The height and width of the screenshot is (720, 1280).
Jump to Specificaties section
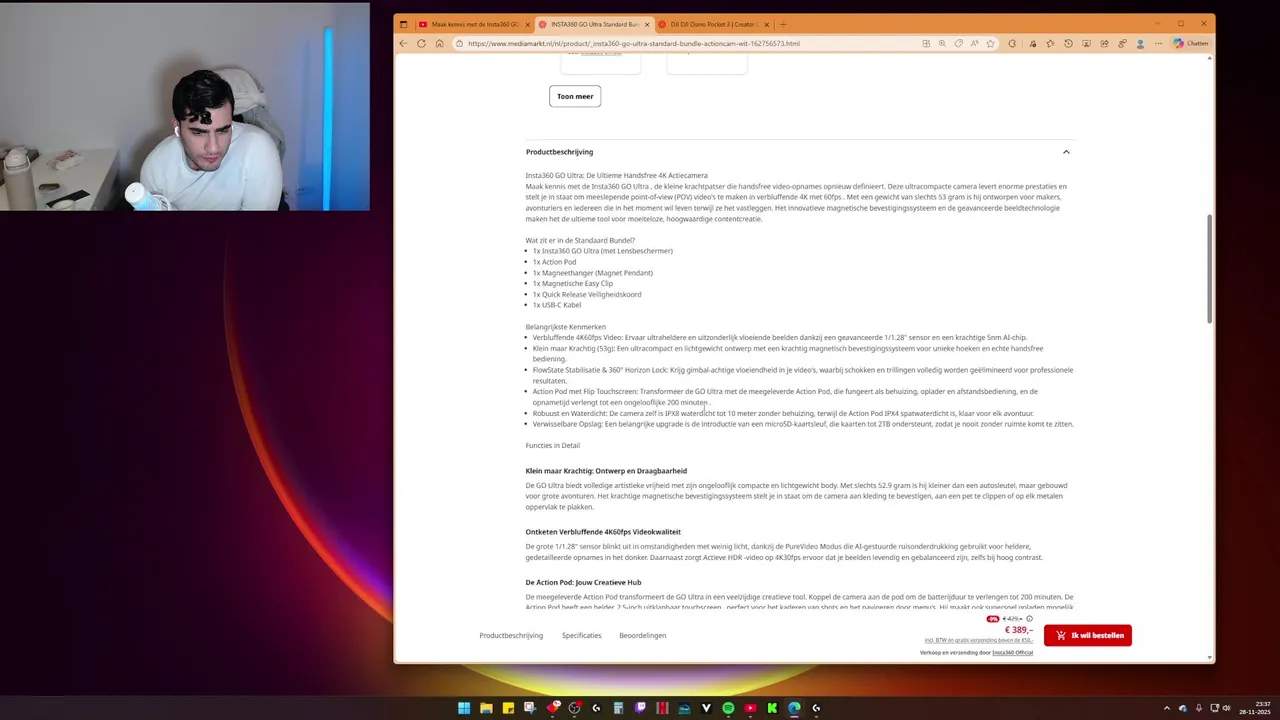[x=582, y=635]
